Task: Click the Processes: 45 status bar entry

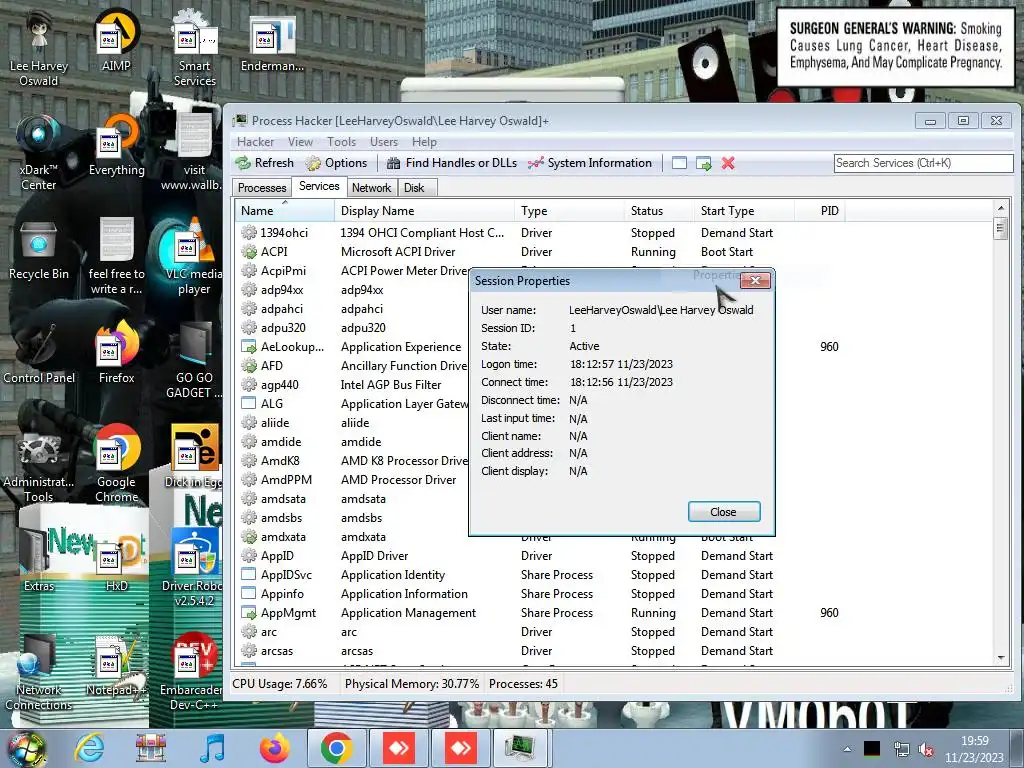Action: 523,684
